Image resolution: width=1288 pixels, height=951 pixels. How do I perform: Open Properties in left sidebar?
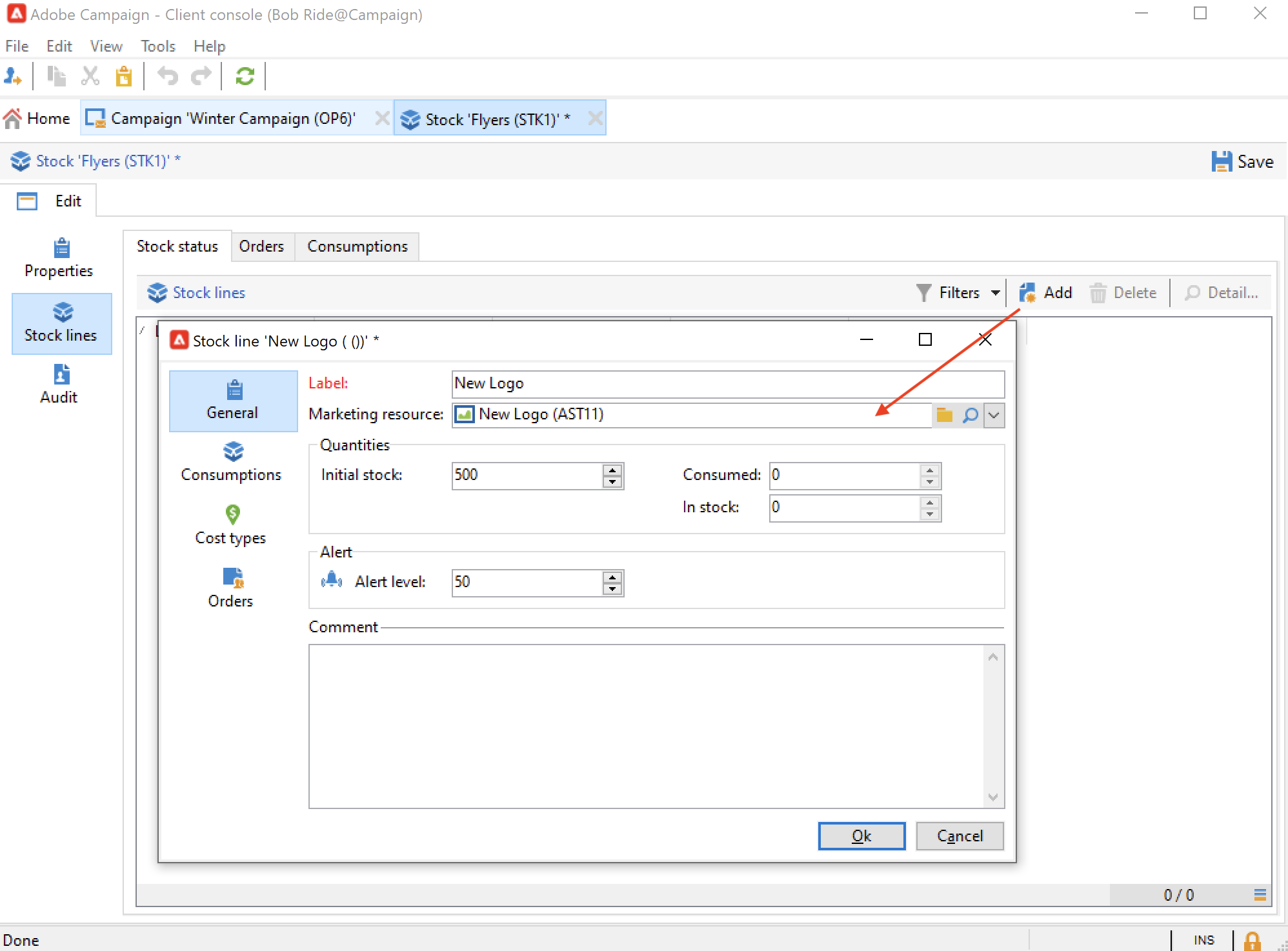[x=59, y=258]
